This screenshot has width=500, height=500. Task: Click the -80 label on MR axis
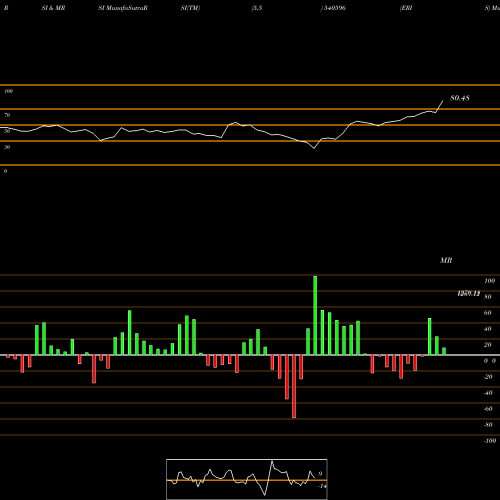pos(488,425)
